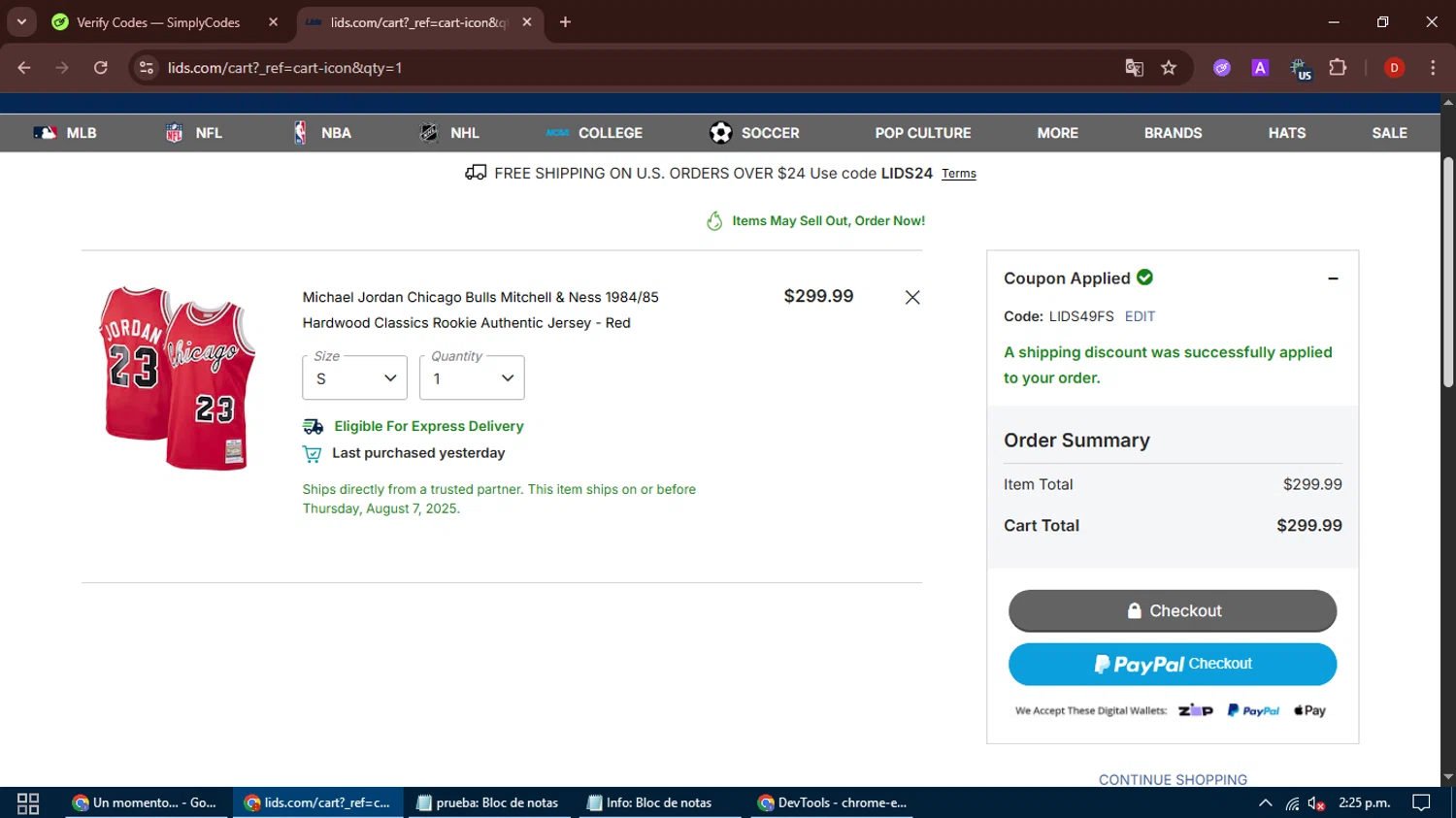Open the Extensions puzzle icon
1456x818 pixels.
(1338, 68)
